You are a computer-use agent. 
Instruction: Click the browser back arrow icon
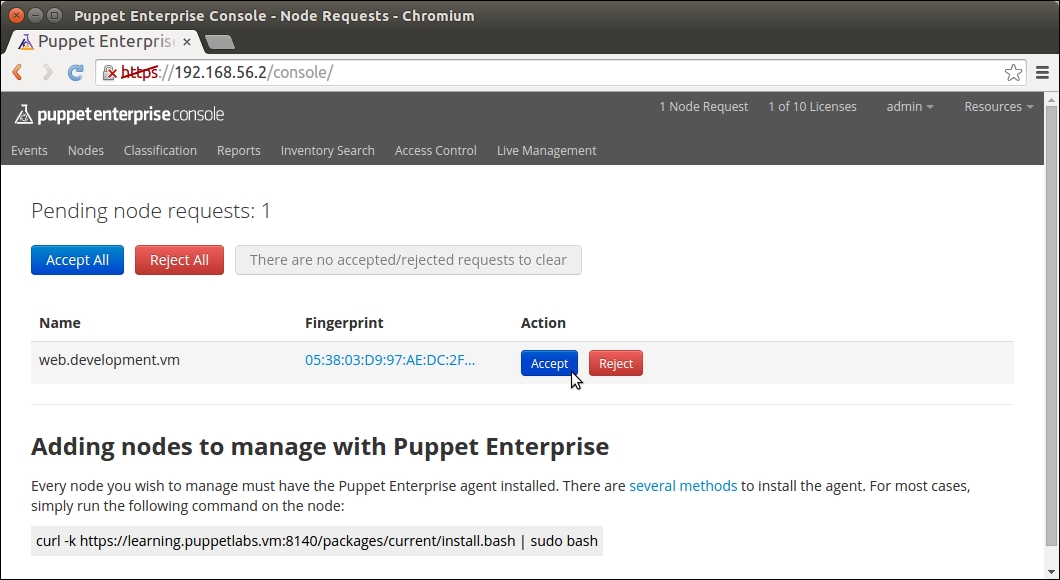coord(17,72)
